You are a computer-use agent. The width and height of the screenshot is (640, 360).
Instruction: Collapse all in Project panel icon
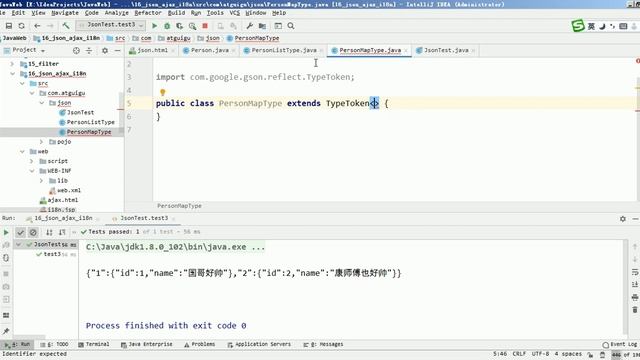(89, 51)
